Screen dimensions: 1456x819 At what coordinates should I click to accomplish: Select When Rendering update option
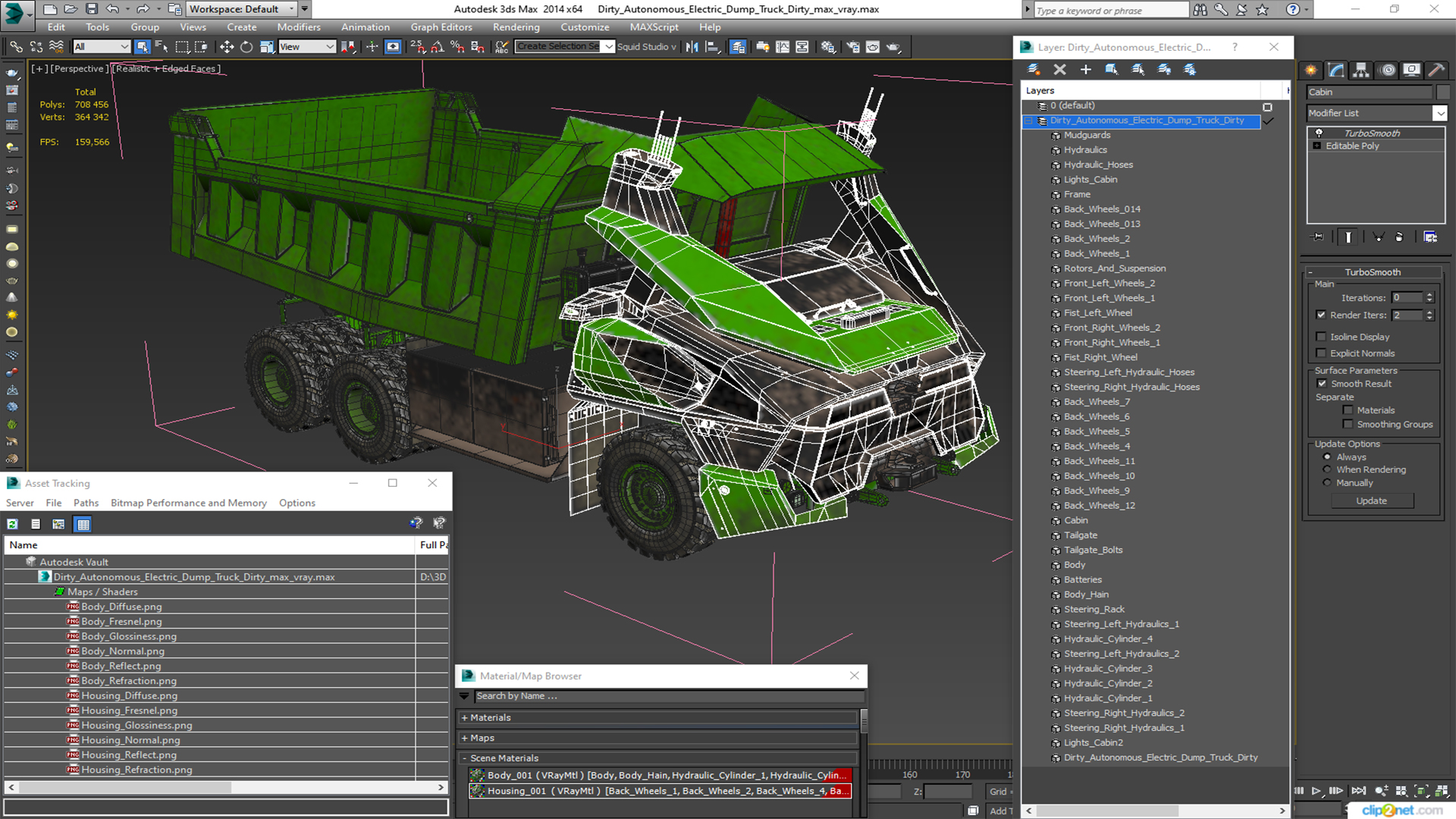(x=1327, y=469)
